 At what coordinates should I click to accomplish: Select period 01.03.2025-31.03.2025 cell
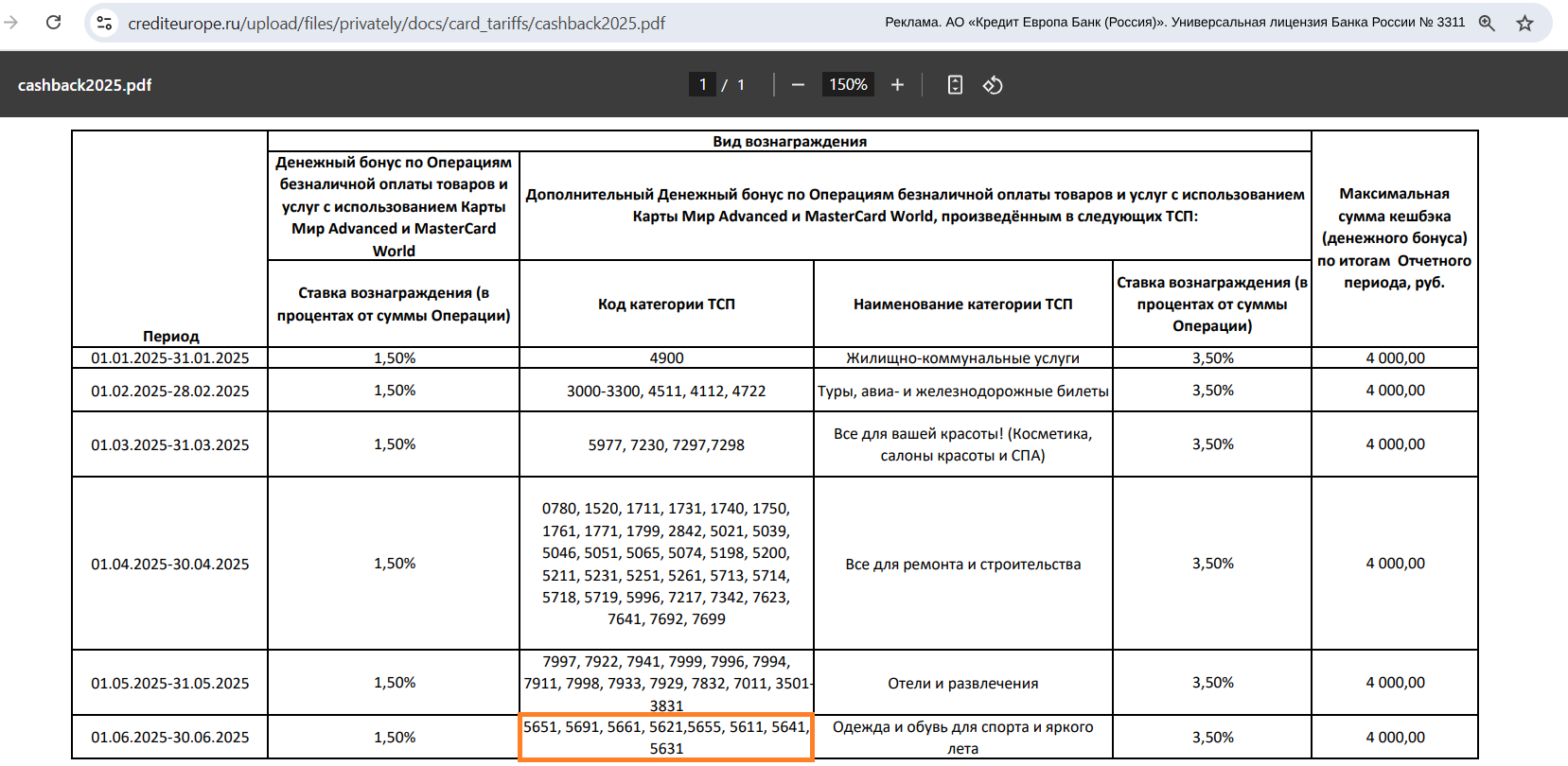[x=170, y=444]
